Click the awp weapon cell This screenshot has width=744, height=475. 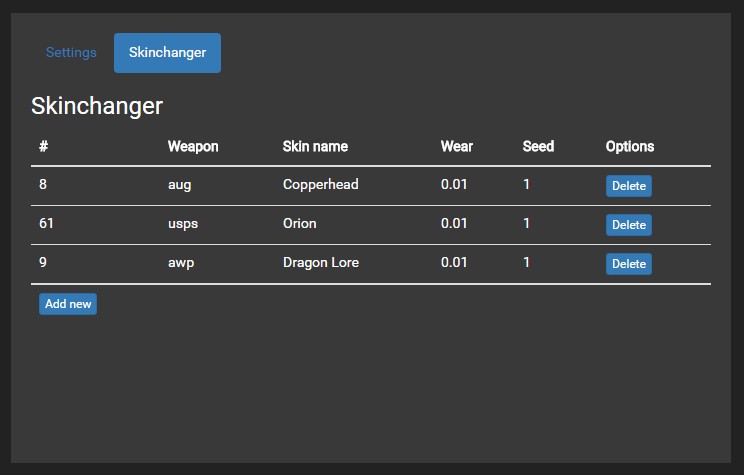tap(181, 263)
